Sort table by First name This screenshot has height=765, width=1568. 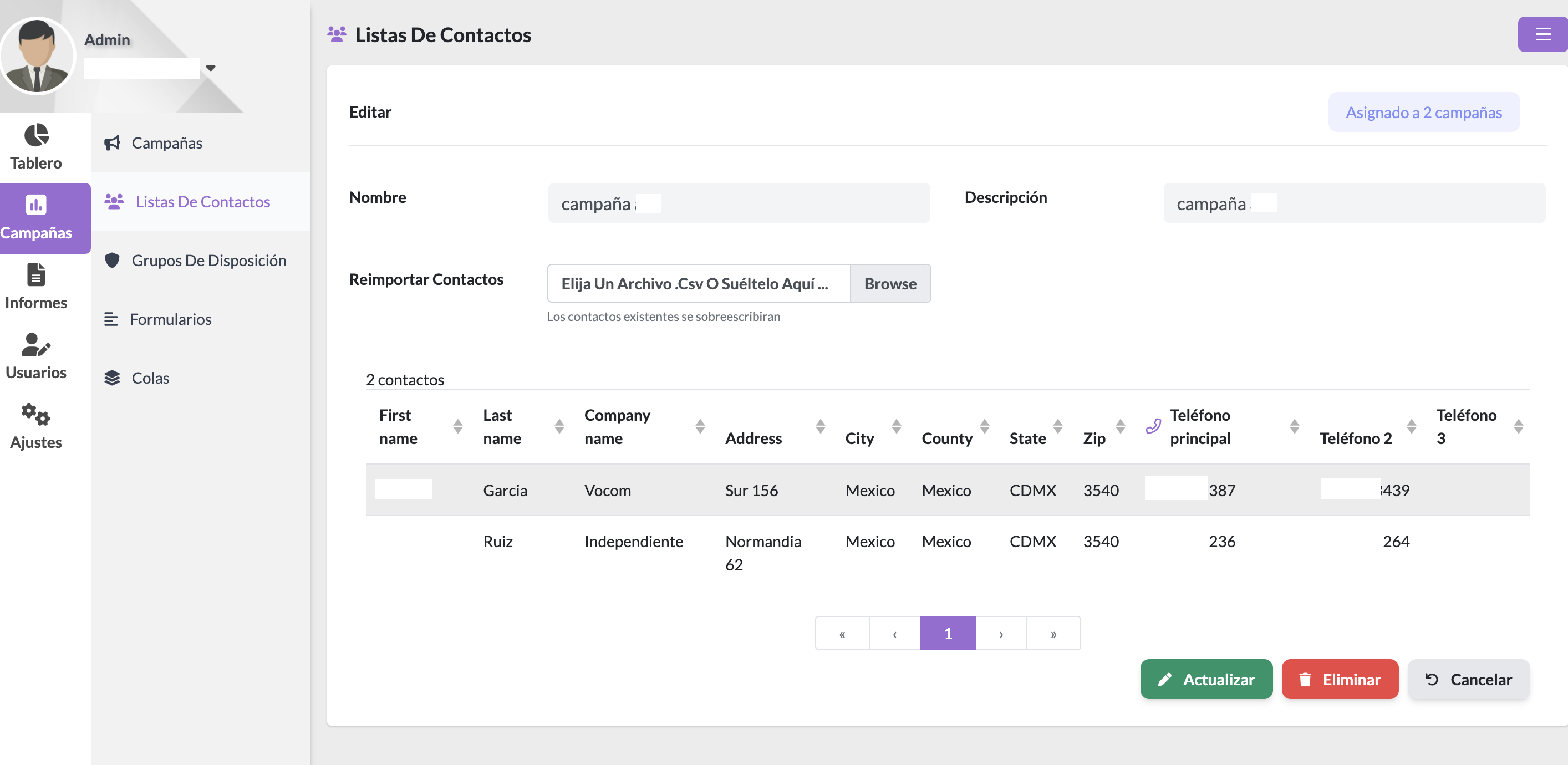pos(458,427)
